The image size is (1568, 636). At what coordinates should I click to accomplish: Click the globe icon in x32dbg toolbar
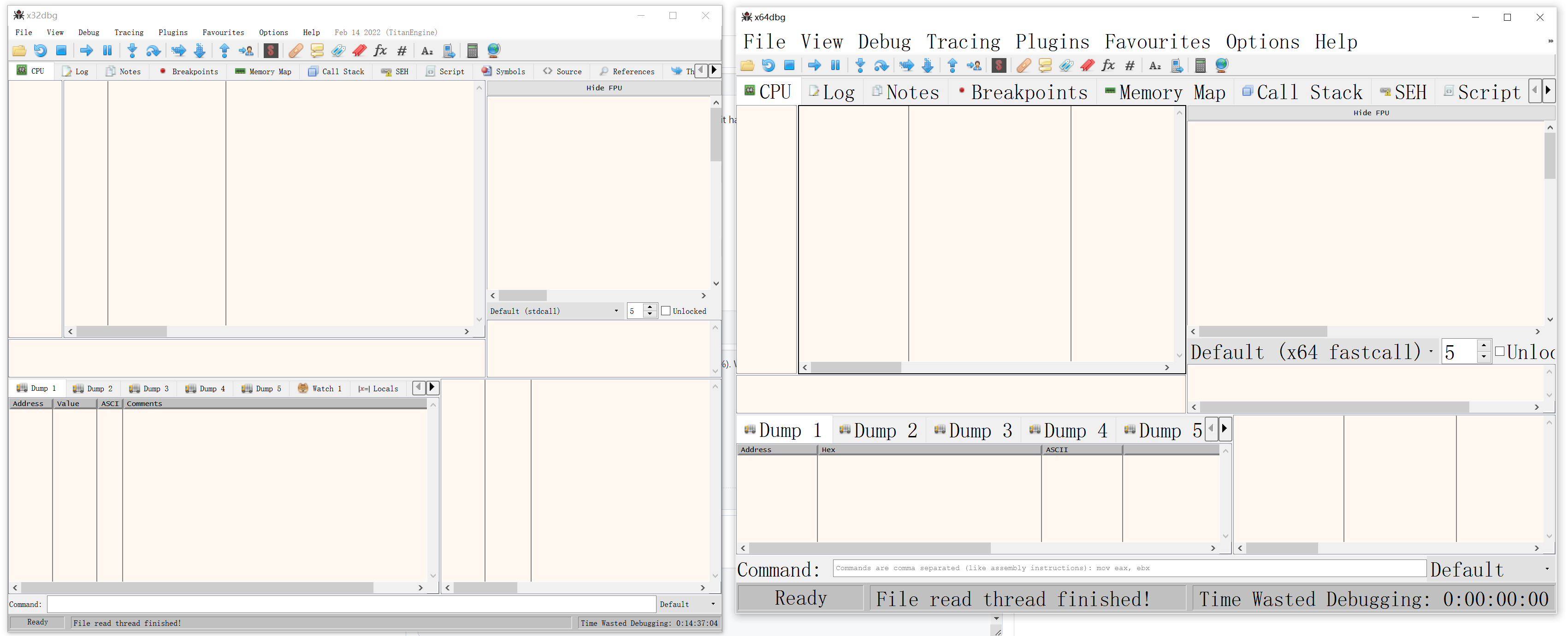pos(494,51)
